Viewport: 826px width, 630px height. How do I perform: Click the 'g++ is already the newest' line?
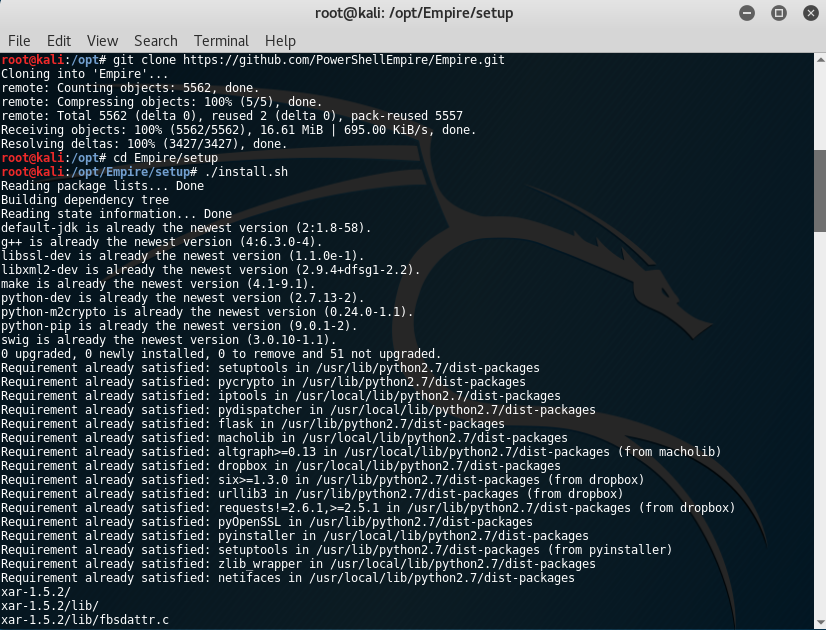click(161, 242)
